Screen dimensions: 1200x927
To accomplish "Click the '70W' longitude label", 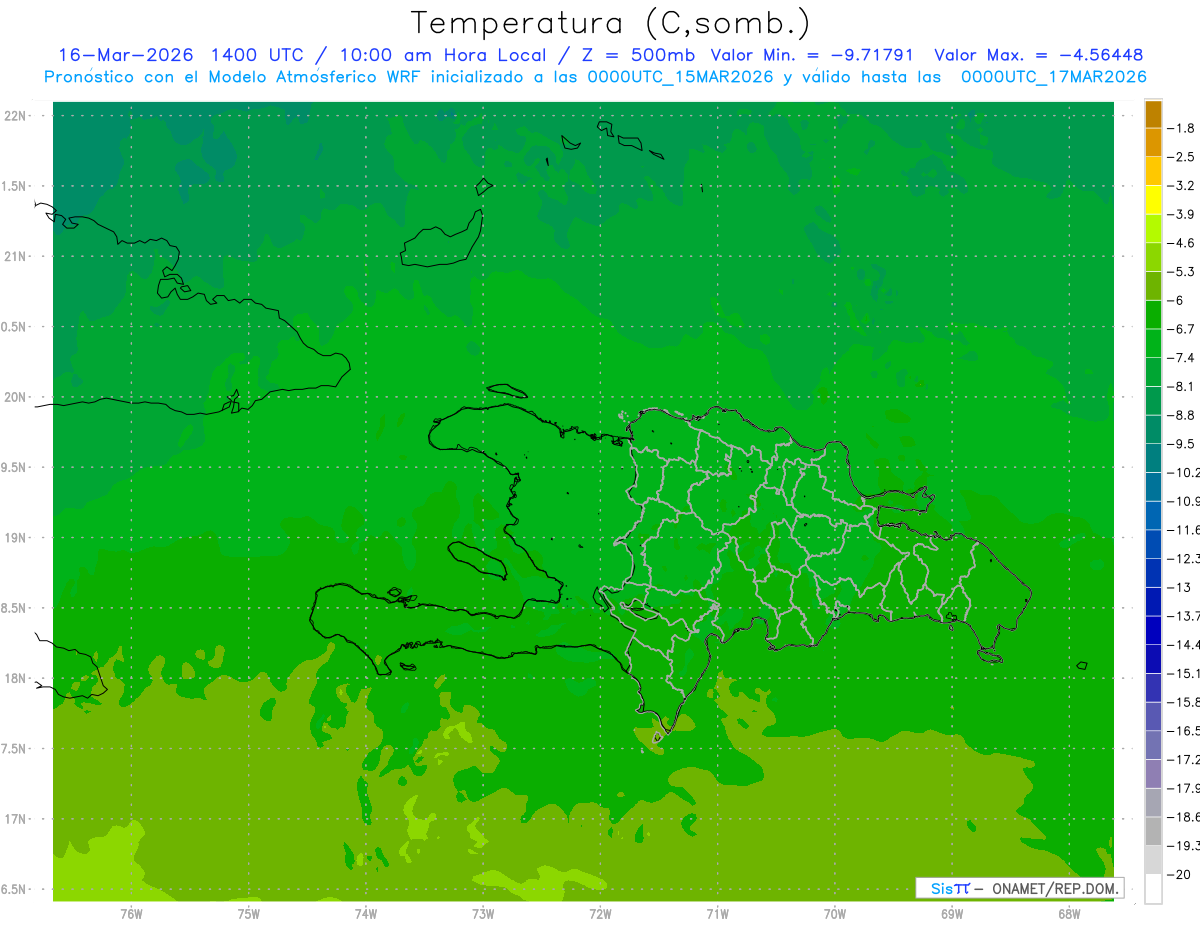I will click(x=835, y=914).
